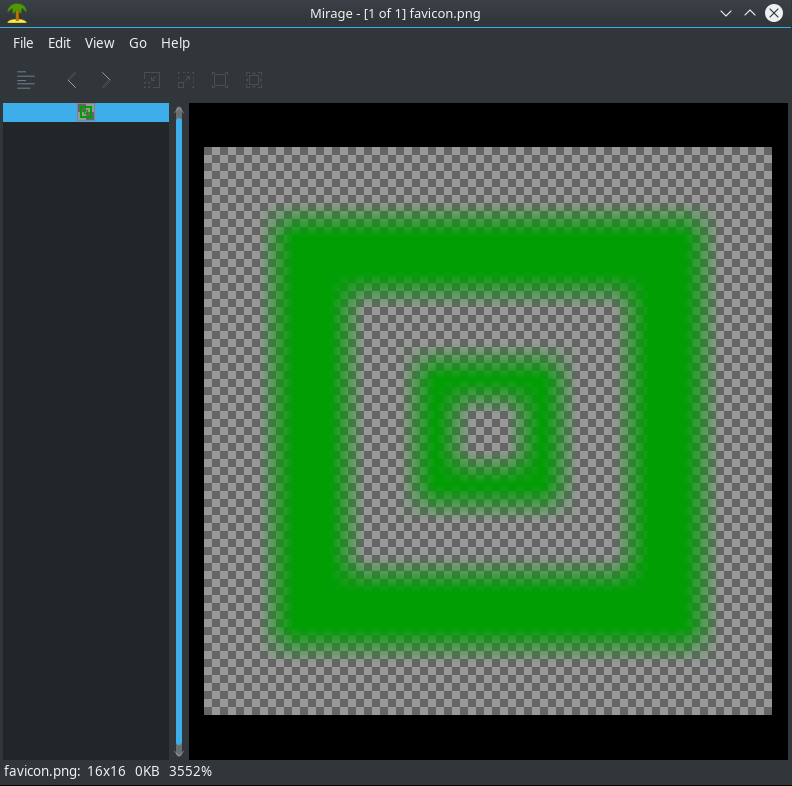Click the 0KB file size text
This screenshot has width=792, height=786.
click(147, 771)
